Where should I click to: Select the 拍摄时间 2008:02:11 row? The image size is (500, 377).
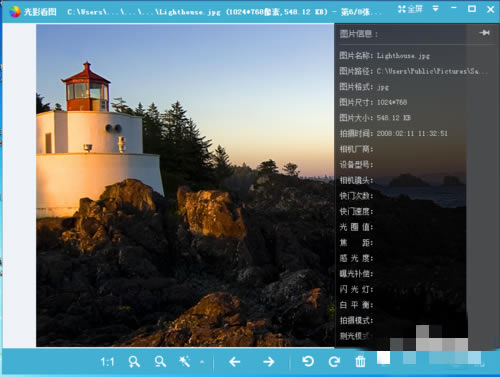(x=393, y=133)
